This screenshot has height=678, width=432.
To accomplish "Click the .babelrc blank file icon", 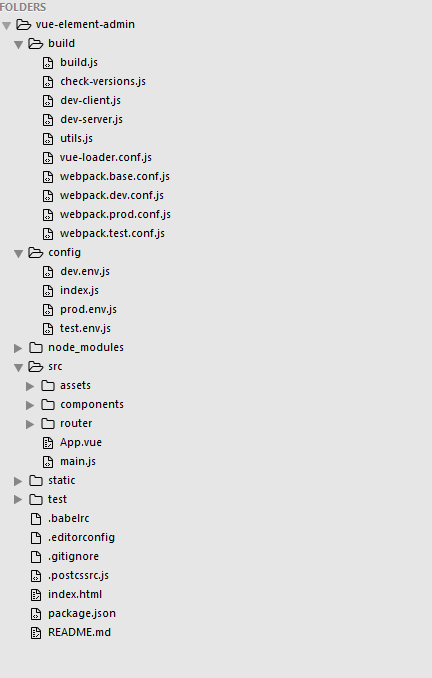I will click(x=36, y=519).
